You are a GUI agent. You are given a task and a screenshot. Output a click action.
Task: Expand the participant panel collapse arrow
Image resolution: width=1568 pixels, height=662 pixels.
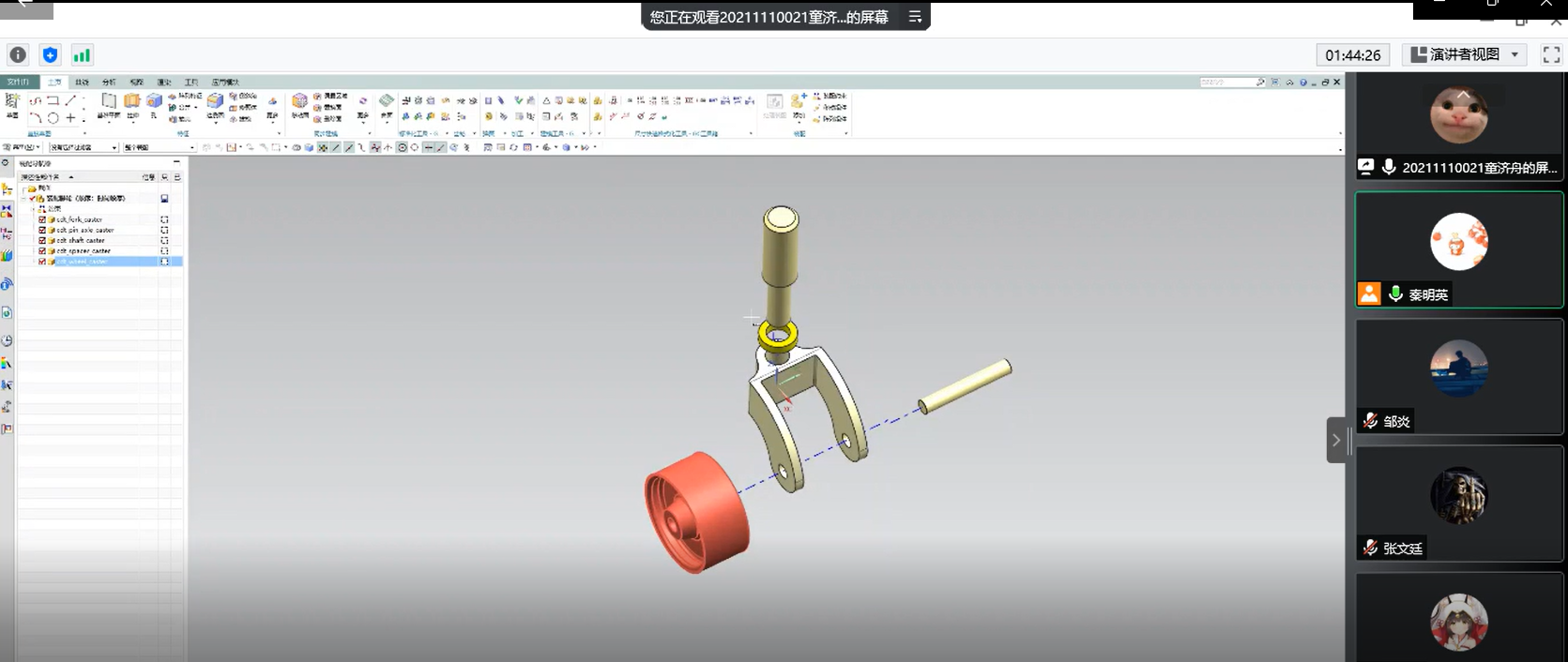1336,440
